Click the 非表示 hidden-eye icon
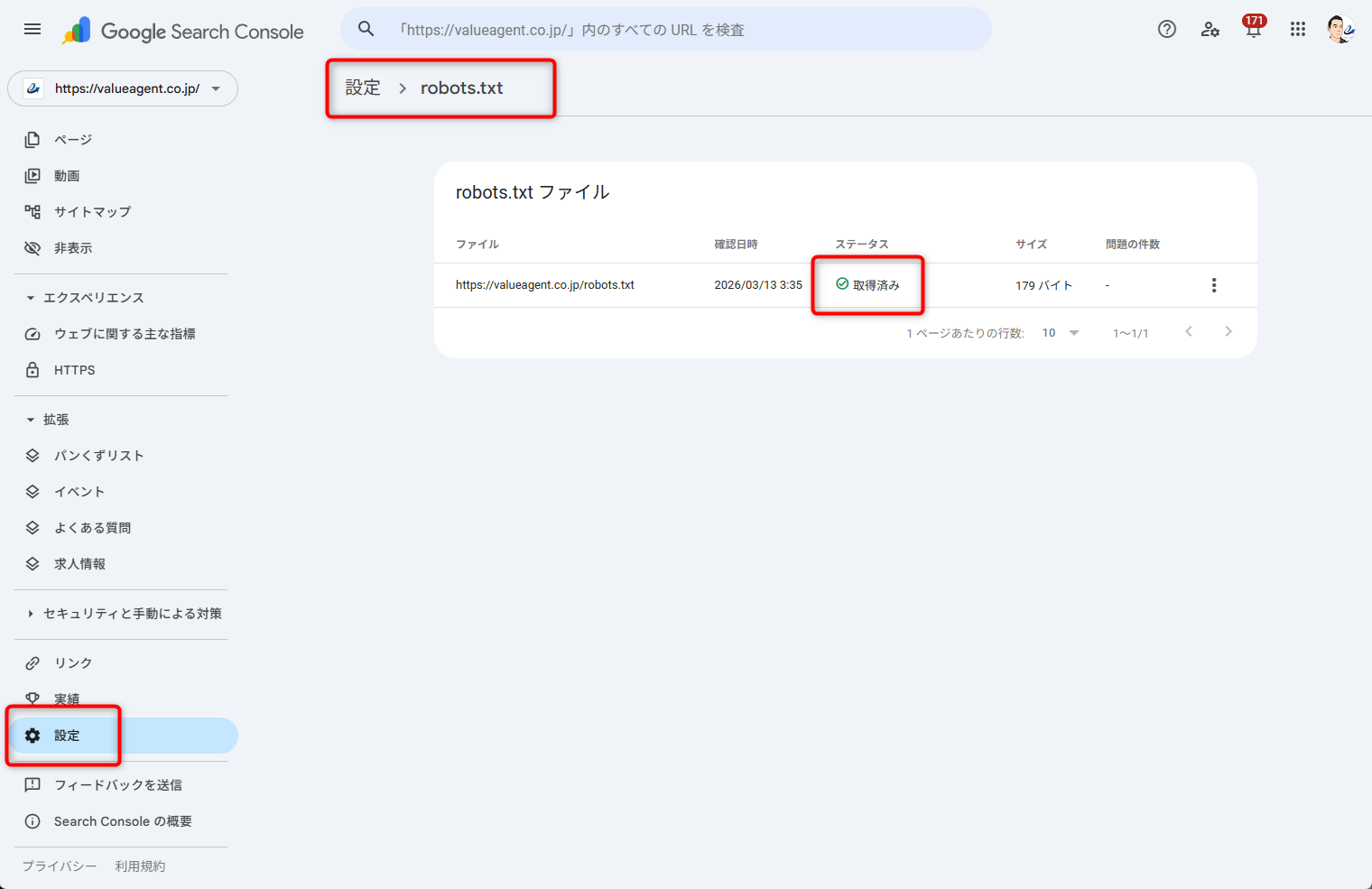This screenshot has height=889, width=1372. pyautogui.click(x=32, y=247)
